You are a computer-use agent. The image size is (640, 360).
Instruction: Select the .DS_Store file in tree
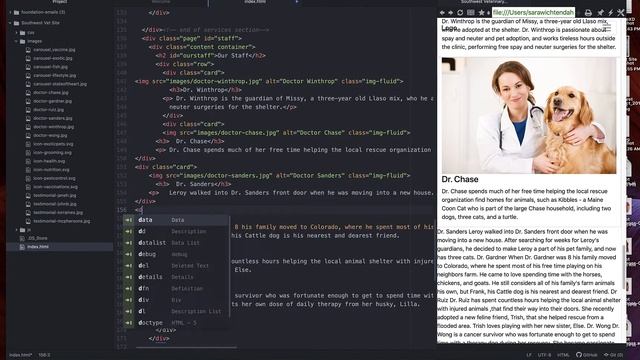click(38, 238)
